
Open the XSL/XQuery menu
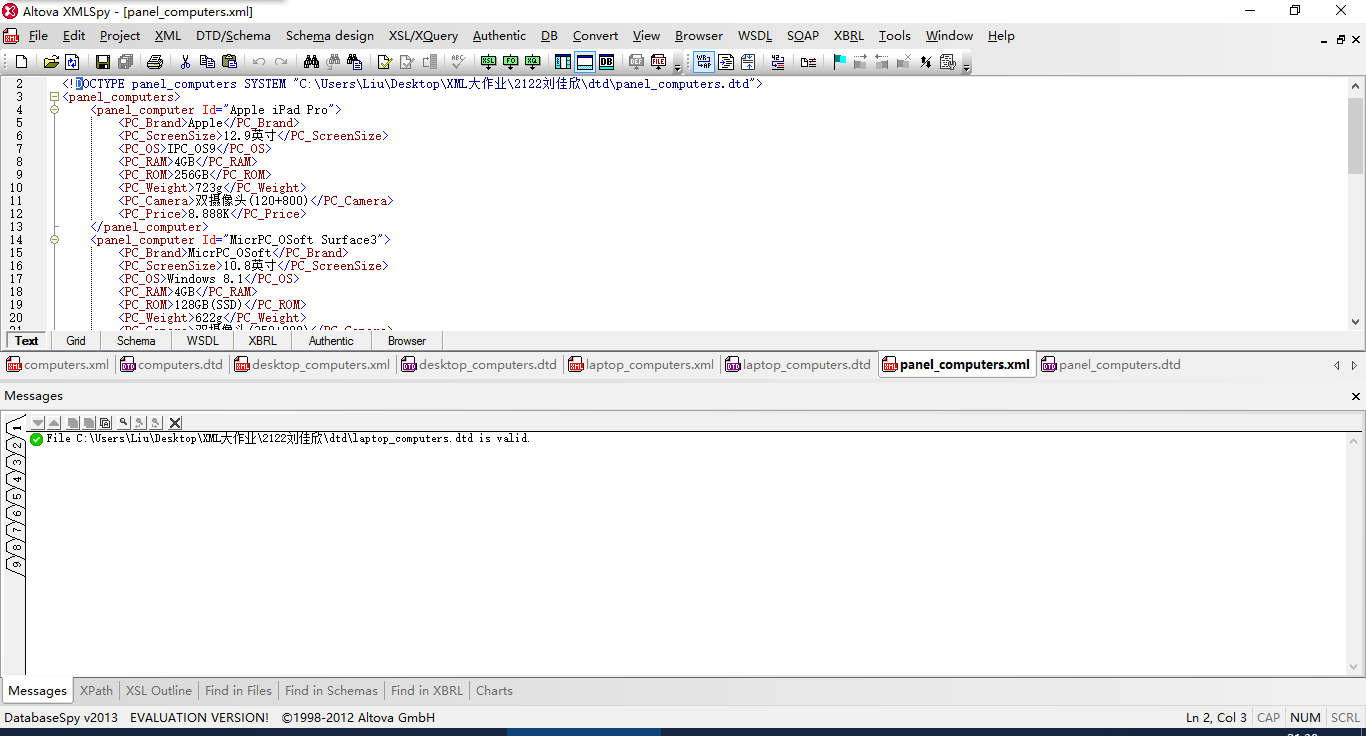pyautogui.click(x=423, y=36)
